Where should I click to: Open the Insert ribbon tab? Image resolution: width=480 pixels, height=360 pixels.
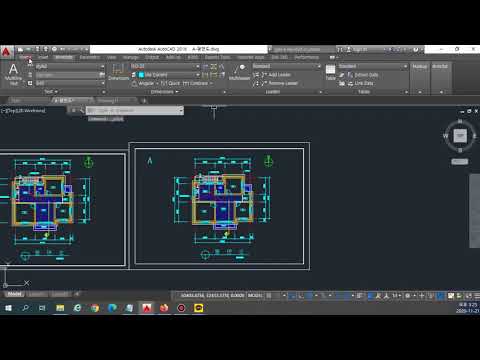point(43,57)
